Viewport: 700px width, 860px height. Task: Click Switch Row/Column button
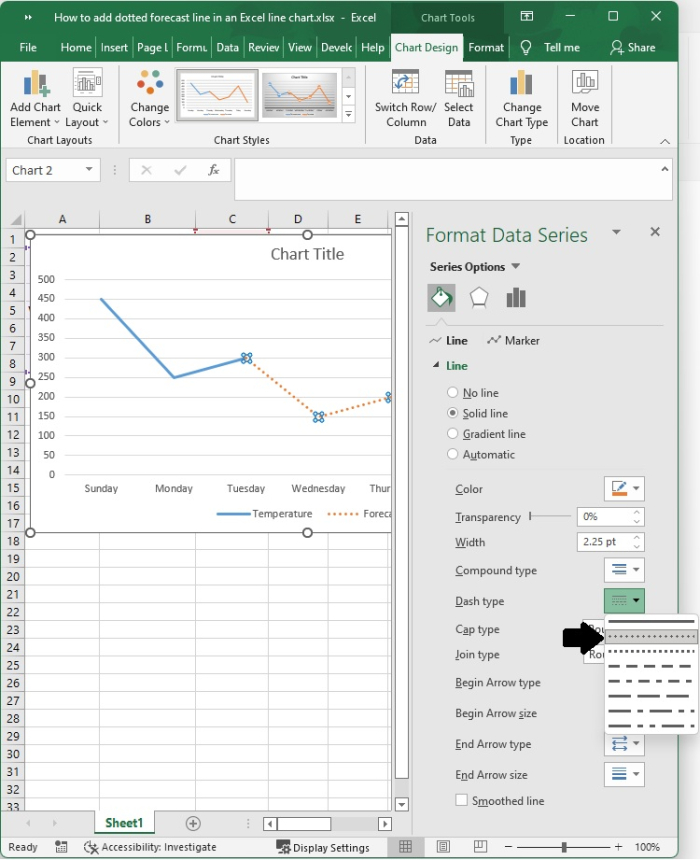405,99
